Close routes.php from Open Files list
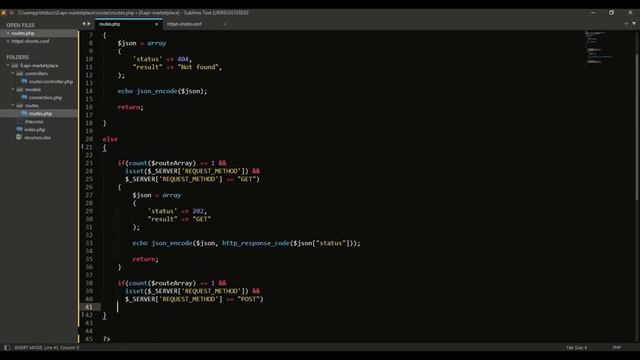 click(7, 33)
